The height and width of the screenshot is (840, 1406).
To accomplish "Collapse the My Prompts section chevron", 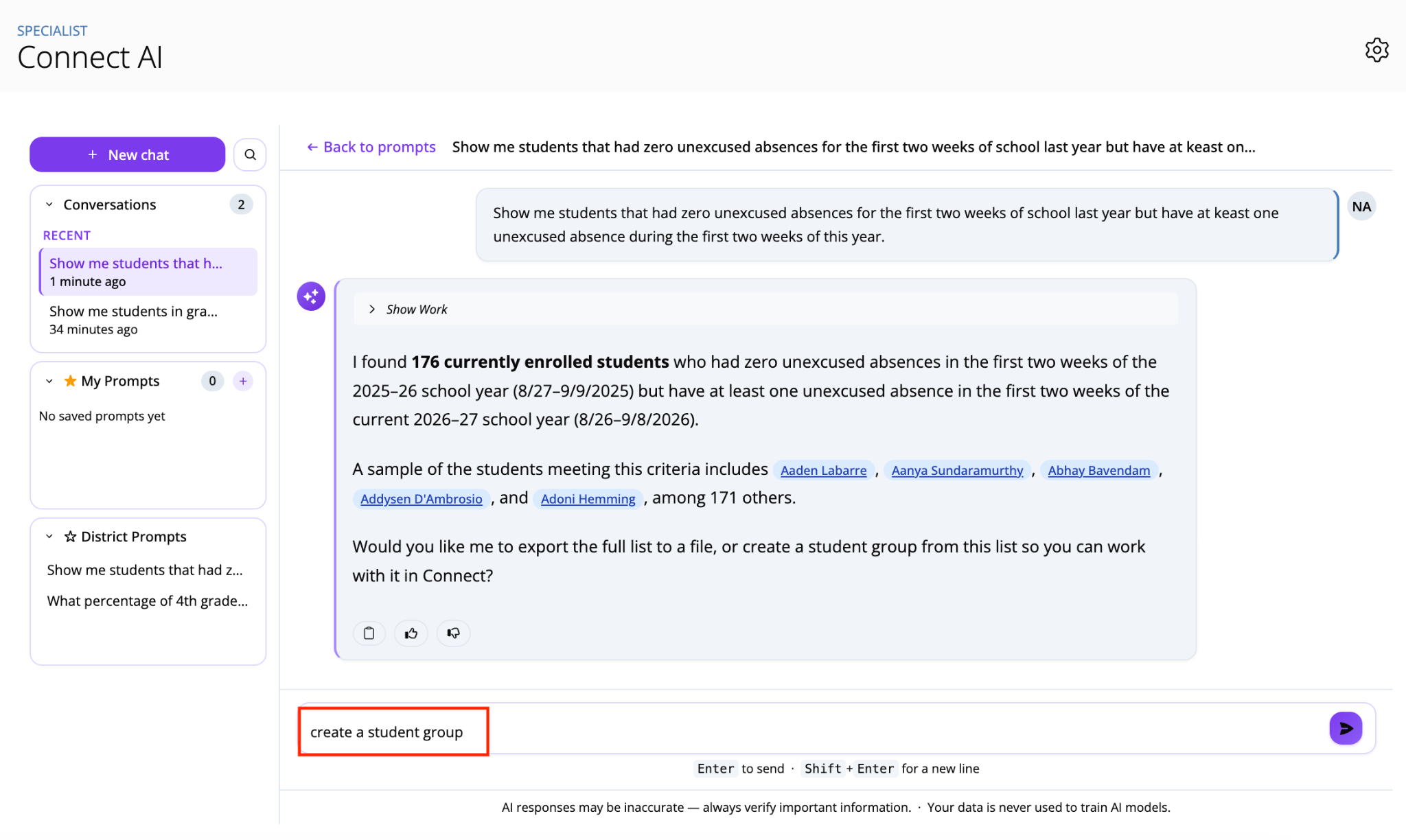I will (49, 381).
